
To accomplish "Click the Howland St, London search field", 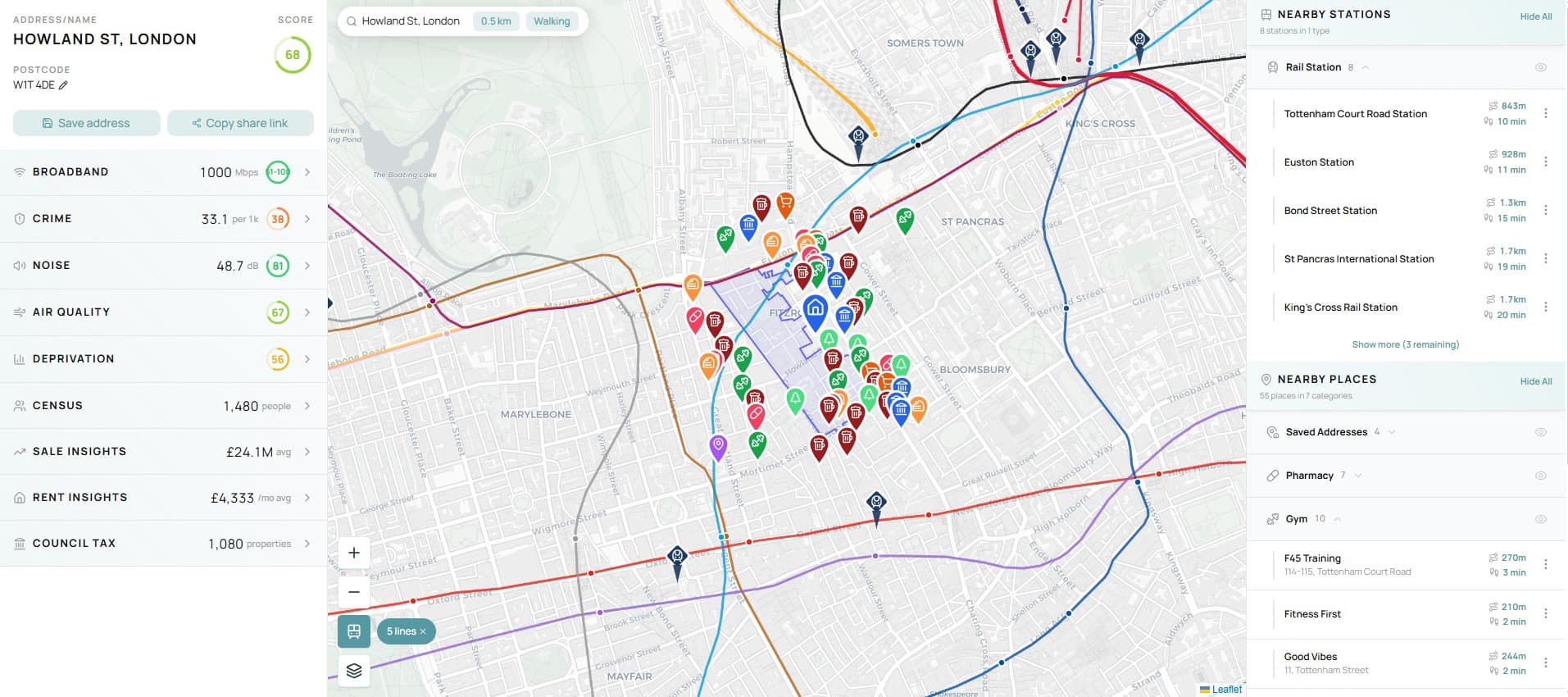I will pos(410,21).
